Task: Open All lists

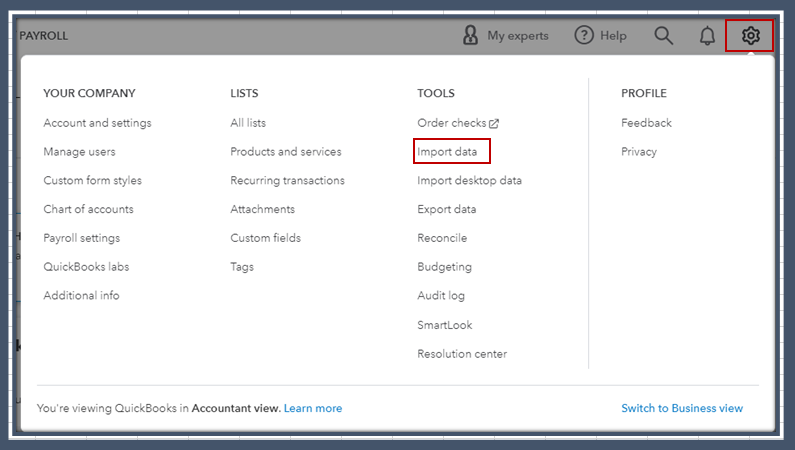Action: 248,123
